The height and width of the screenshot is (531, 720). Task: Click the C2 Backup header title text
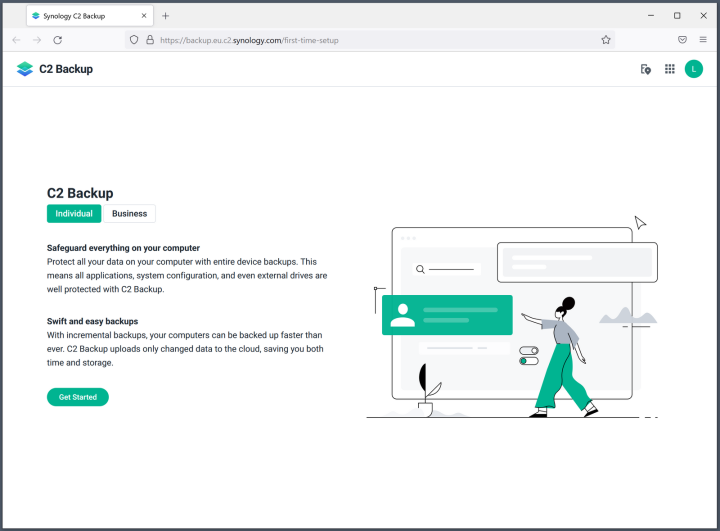pos(66,69)
